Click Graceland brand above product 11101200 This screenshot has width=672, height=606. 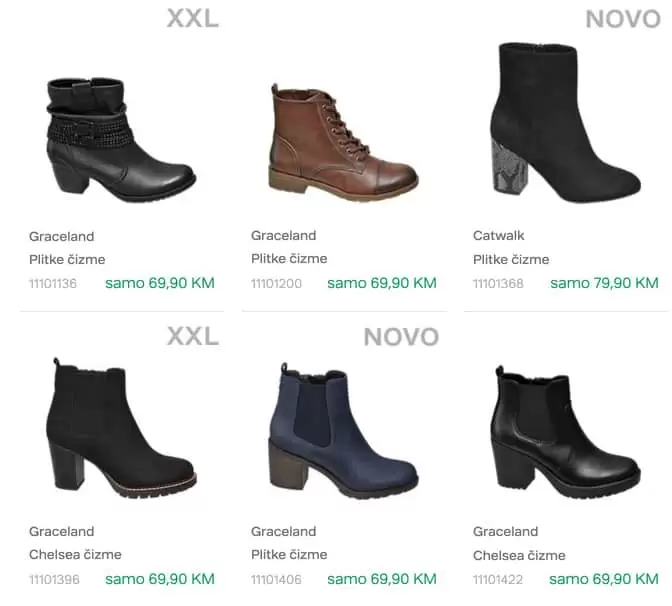[x=283, y=235]
